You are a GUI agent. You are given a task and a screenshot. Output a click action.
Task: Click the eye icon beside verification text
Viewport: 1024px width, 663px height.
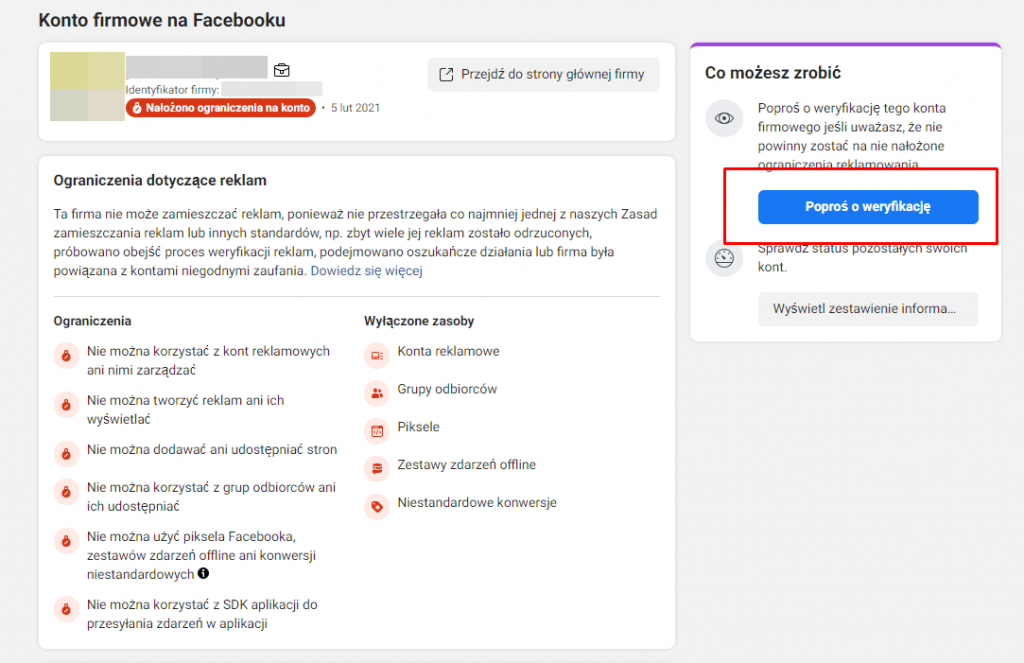point(724,118)
